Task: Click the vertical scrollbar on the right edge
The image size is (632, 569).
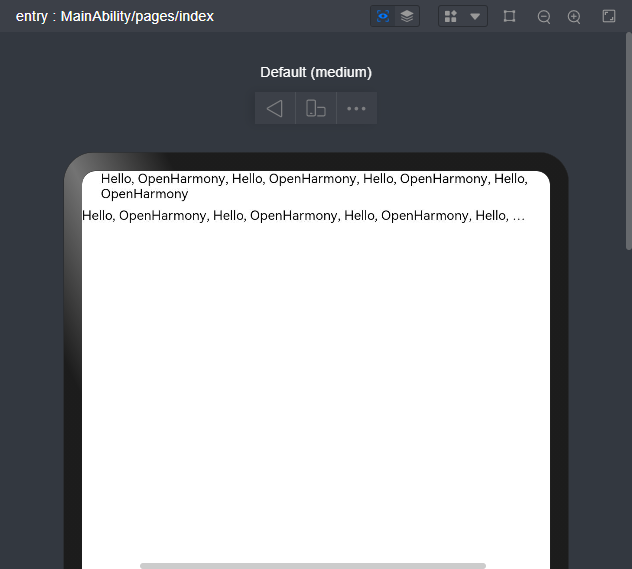Action: (x=629, y=141)
